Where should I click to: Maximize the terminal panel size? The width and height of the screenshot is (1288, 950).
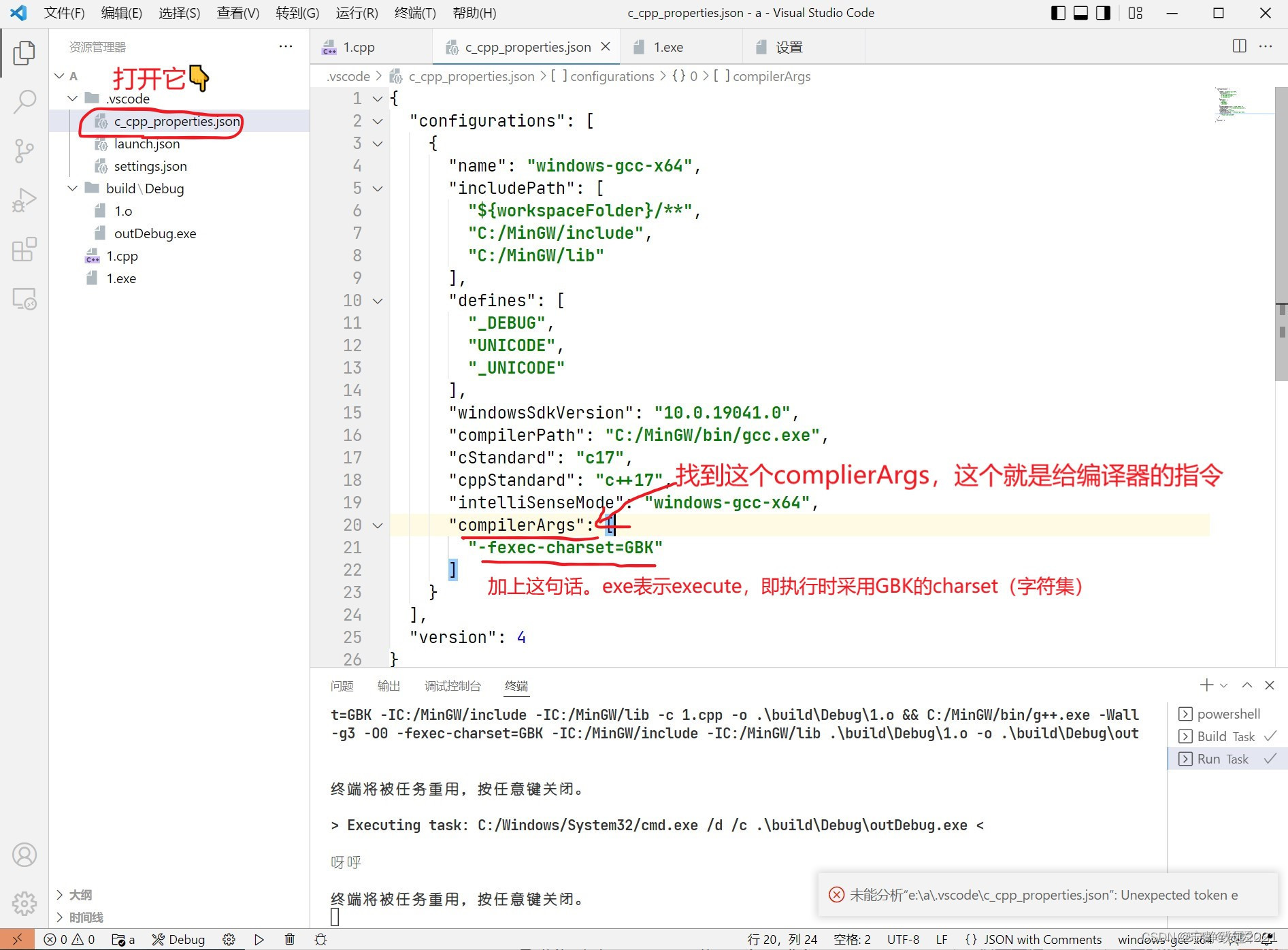[1247, 685]
